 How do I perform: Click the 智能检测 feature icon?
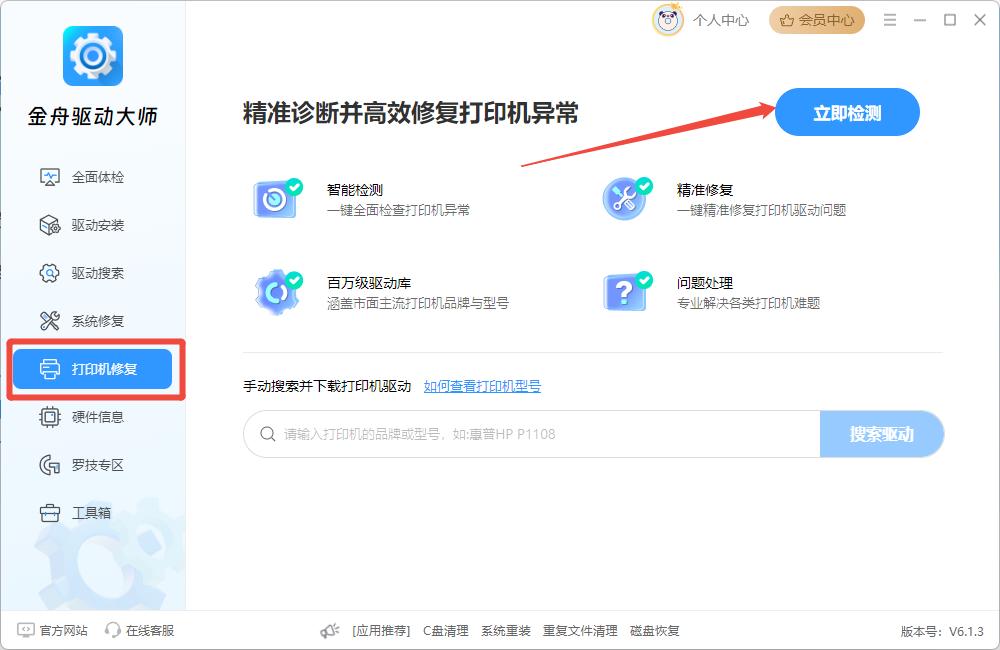coord(276,199)
